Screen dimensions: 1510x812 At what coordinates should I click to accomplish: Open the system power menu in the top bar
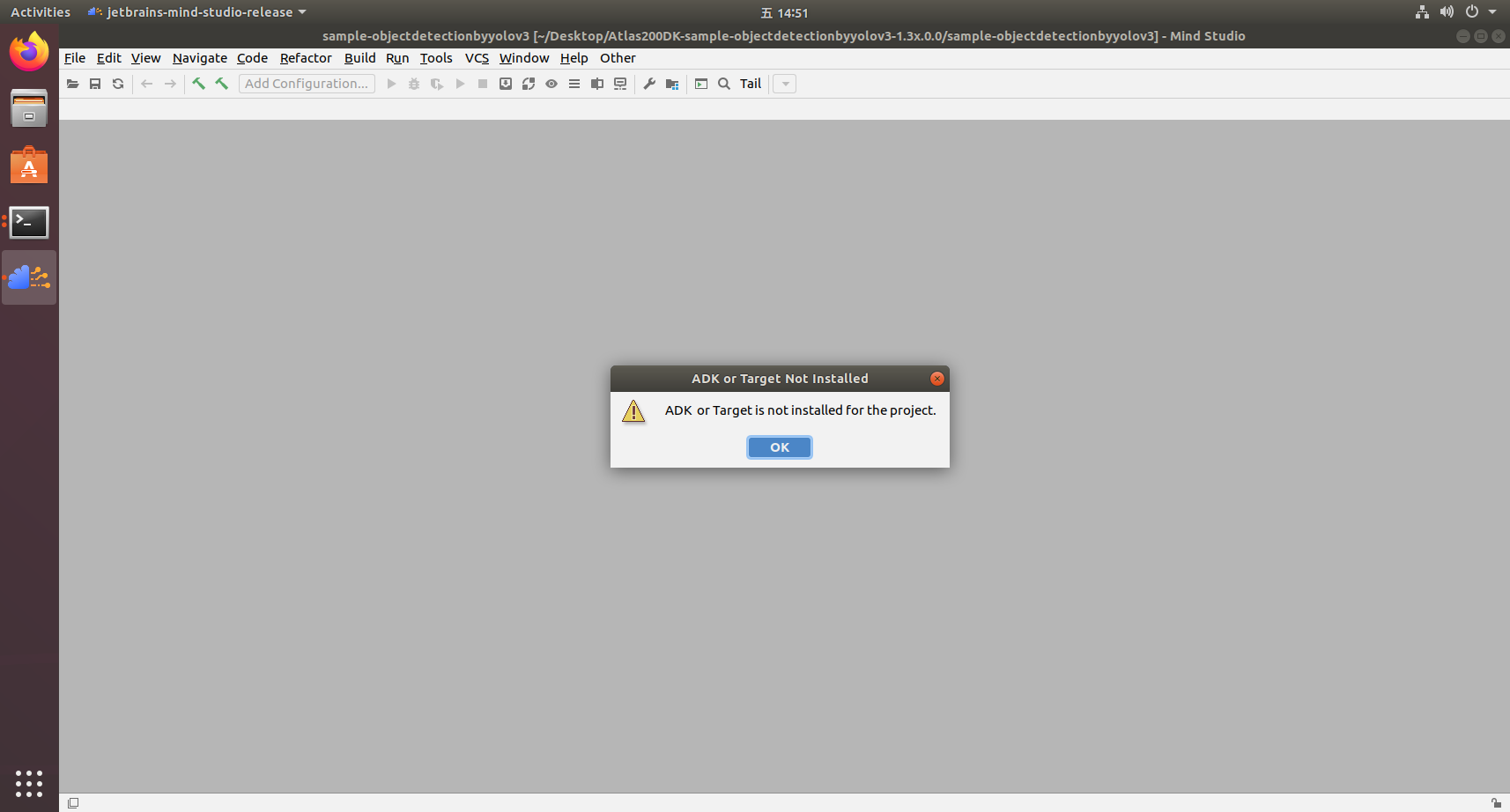1469,12
